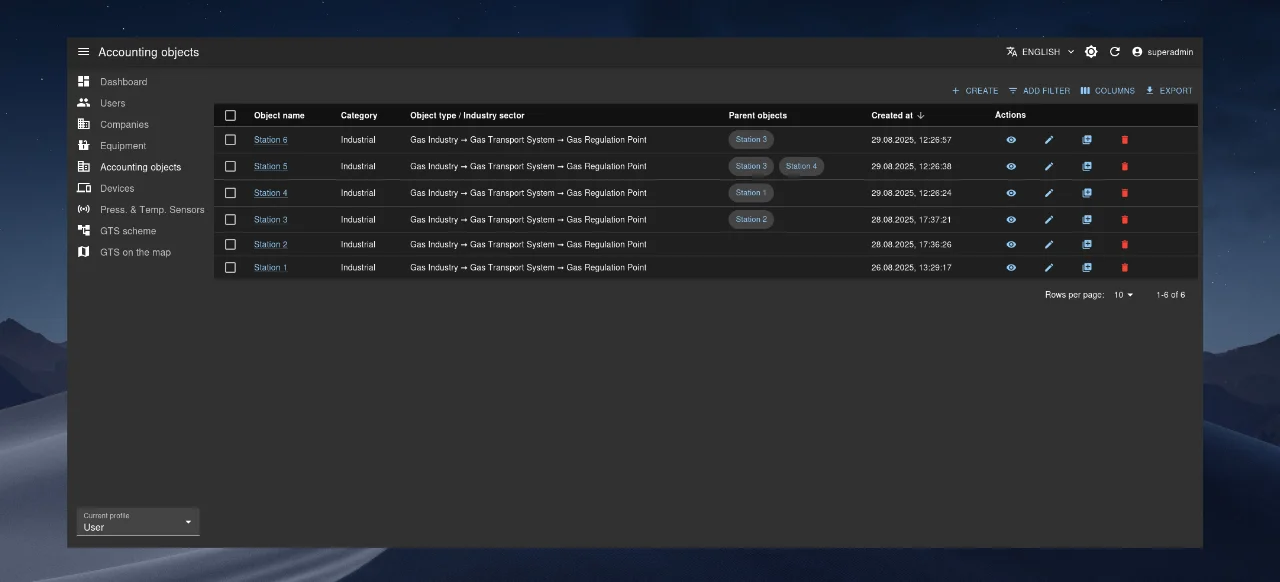Check the Station 1 row checkbox
The image size is (1280, 582).
230,268
